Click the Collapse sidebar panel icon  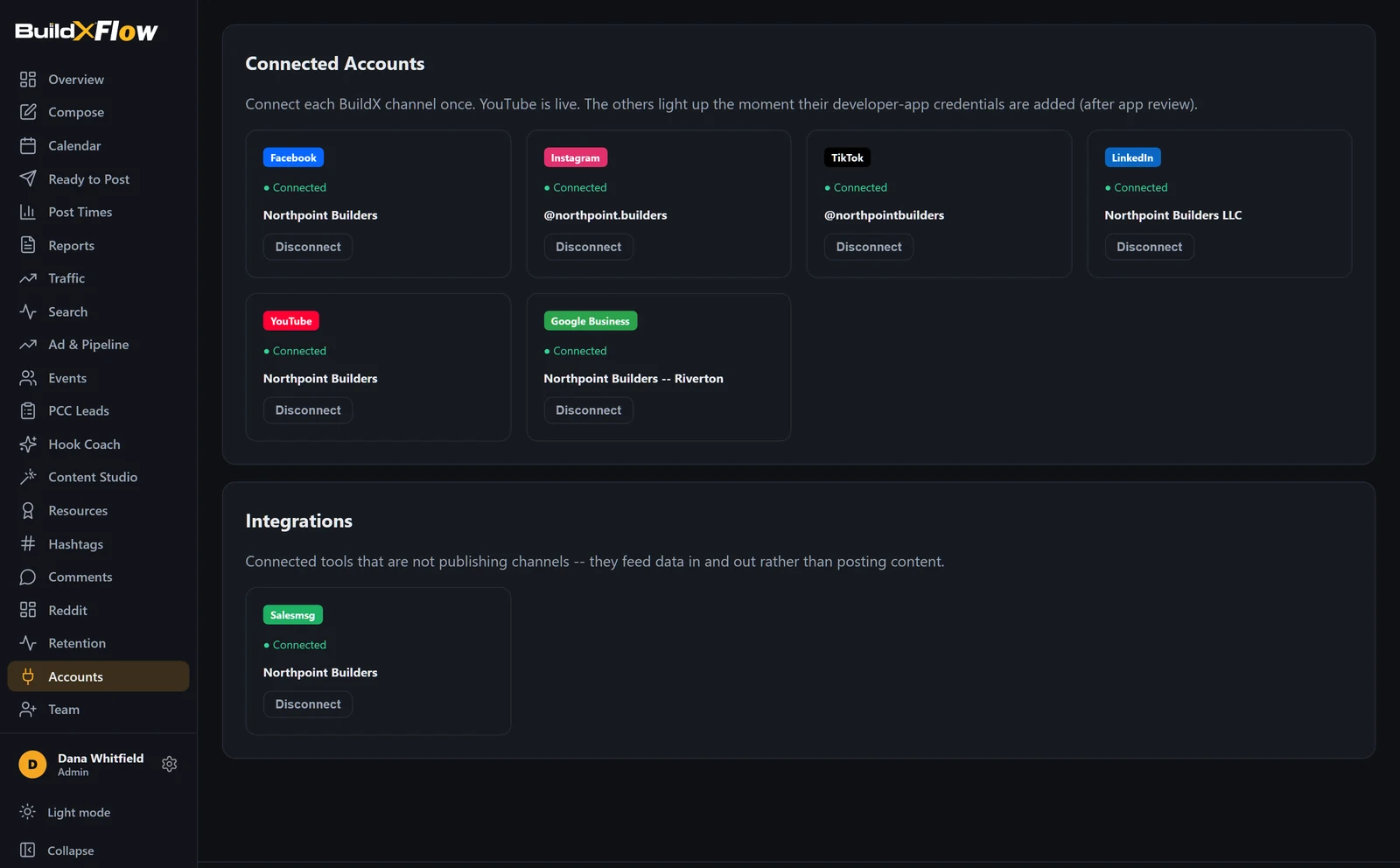click(28, 850)
